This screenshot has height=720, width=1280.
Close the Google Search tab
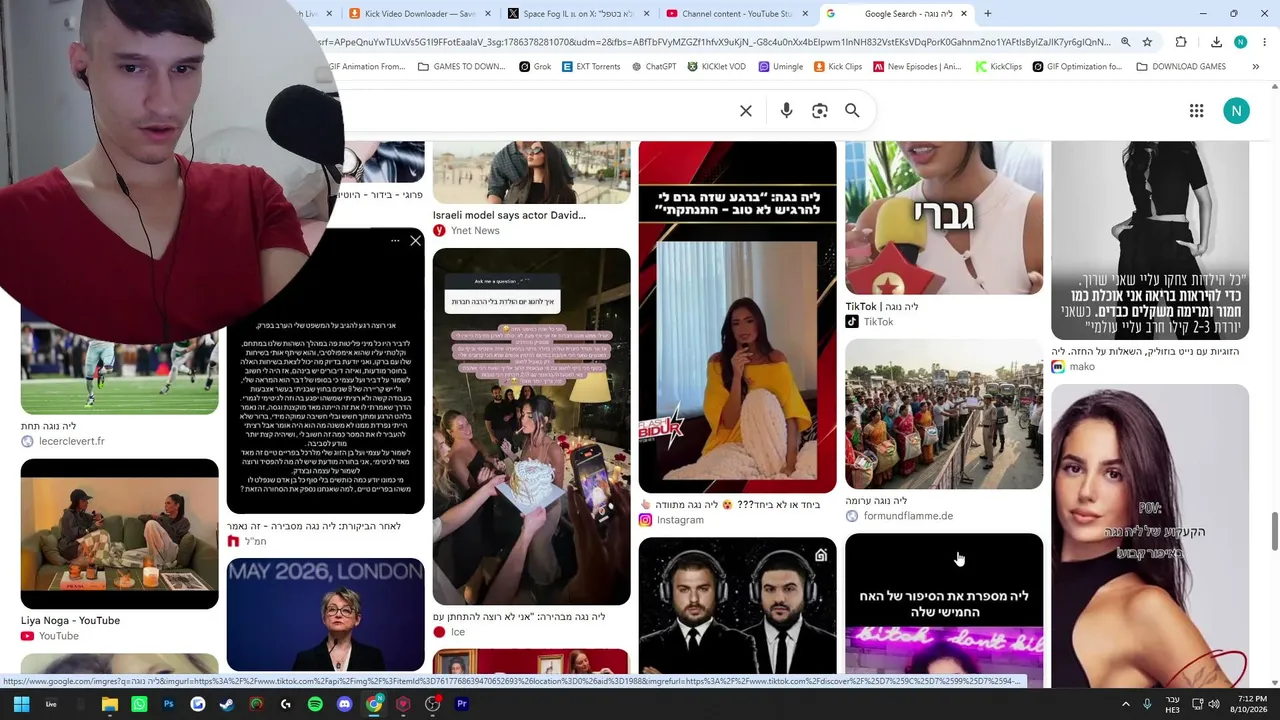(x=963, y=13)
